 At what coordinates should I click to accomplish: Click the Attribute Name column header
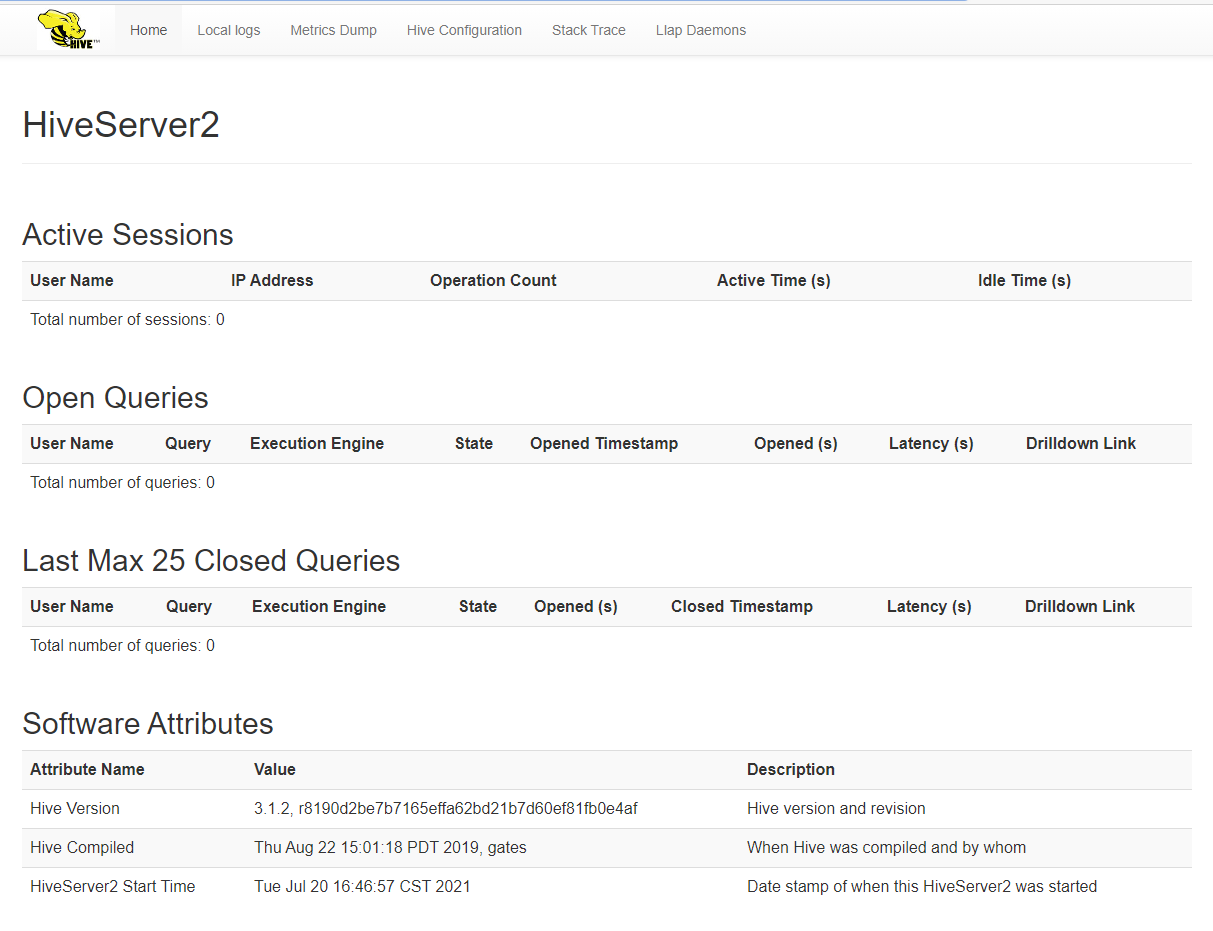click(x=87, y=770)
